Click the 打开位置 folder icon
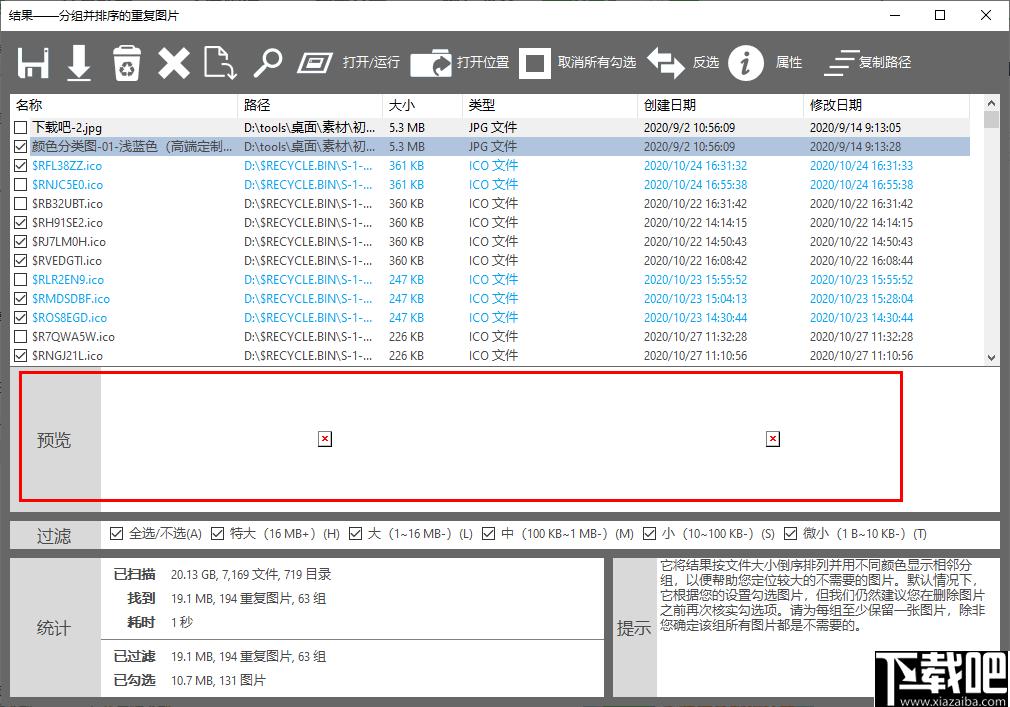The height and width of the screenshot is (707, 1010). pos(430,62)
